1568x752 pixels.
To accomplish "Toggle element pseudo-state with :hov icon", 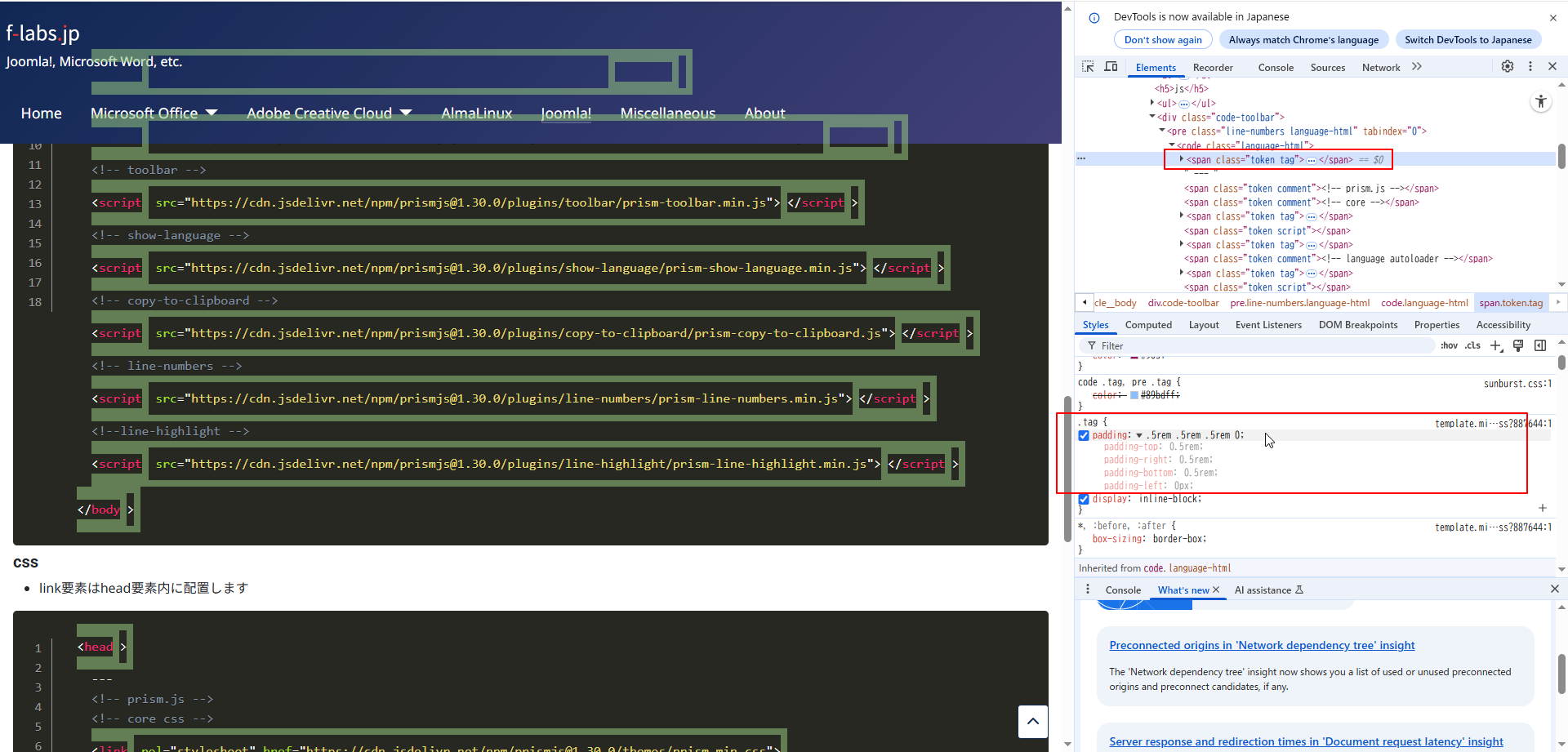I will point(1450,345).
